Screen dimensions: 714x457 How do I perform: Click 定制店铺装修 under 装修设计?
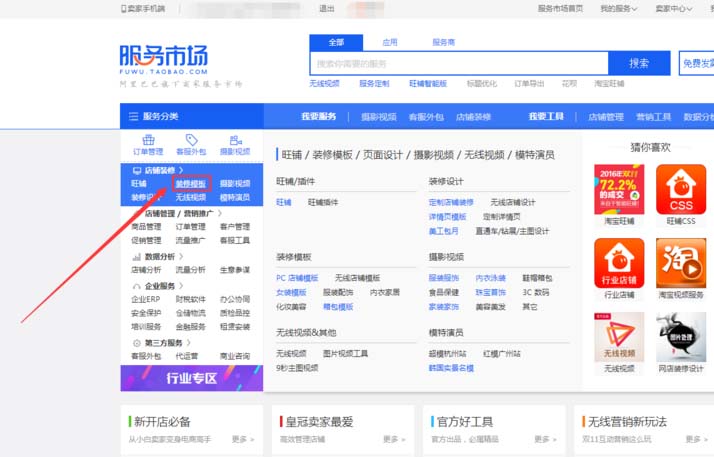tap(451, 202)
